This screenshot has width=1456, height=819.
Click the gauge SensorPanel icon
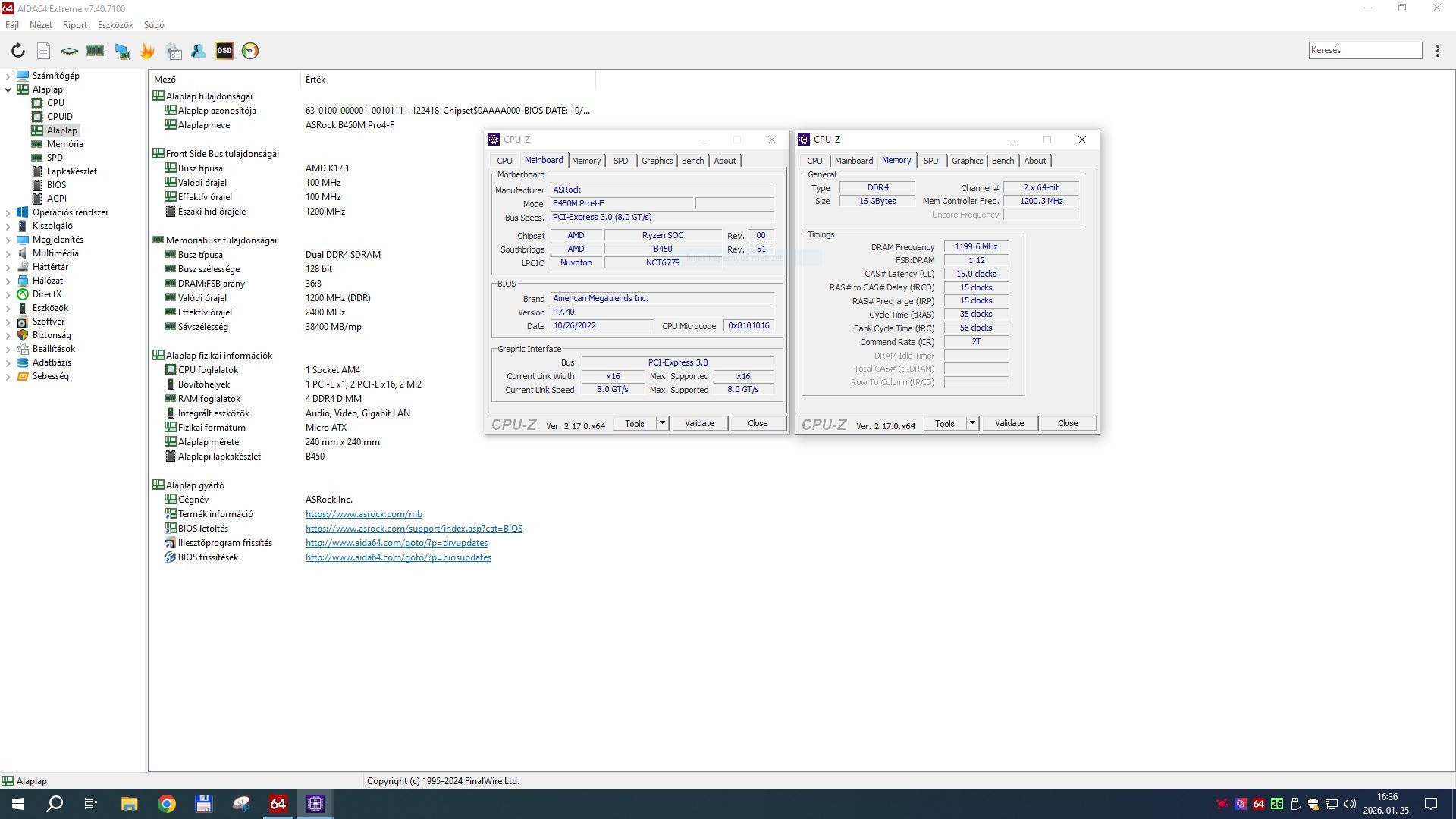pyautogui.click(x=250, y=51)
